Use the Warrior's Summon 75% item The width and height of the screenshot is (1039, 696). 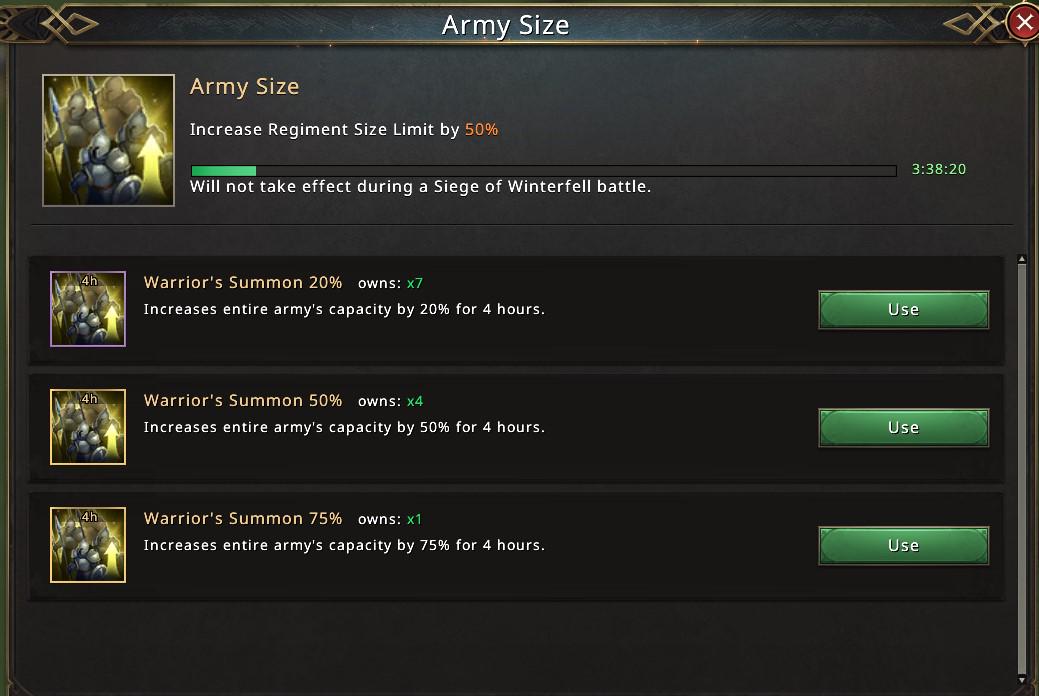(x=903, y=546)
